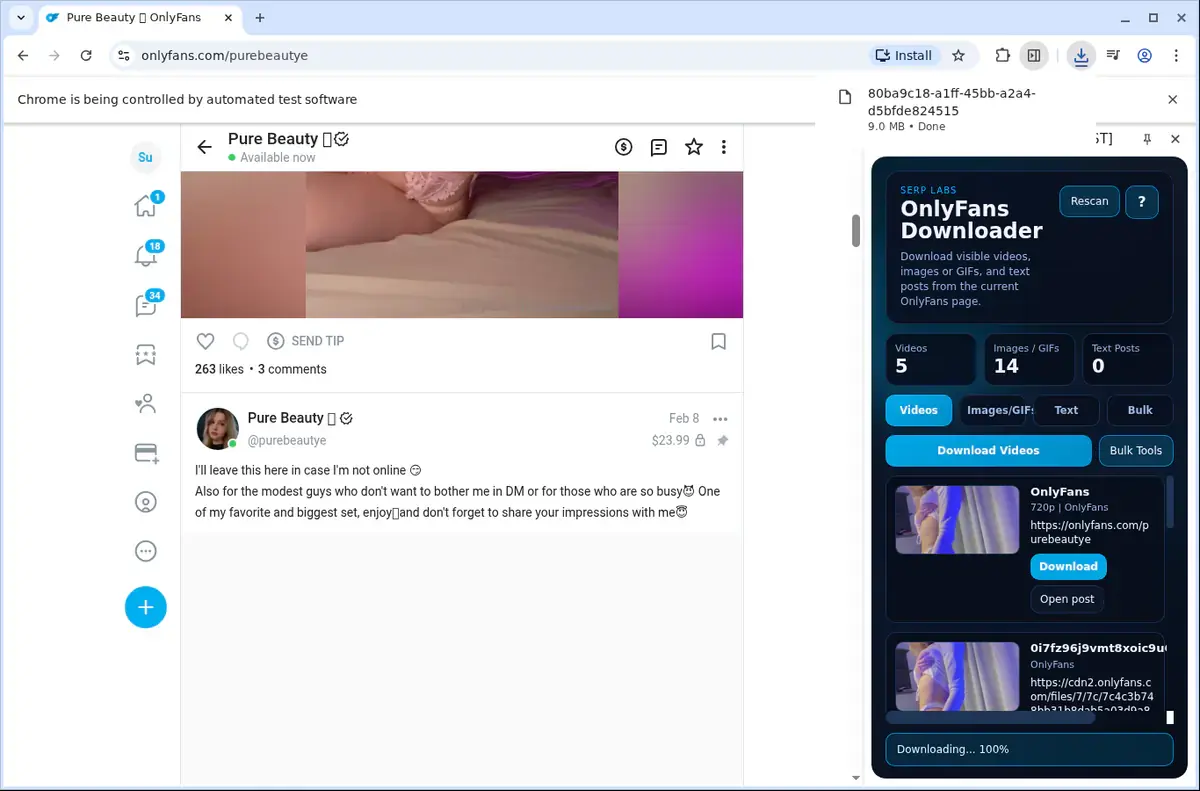The width and height of the screenshot is (1200, 791).
Task: Click Chrome back navigation arrow
Action: click(24, 56)
